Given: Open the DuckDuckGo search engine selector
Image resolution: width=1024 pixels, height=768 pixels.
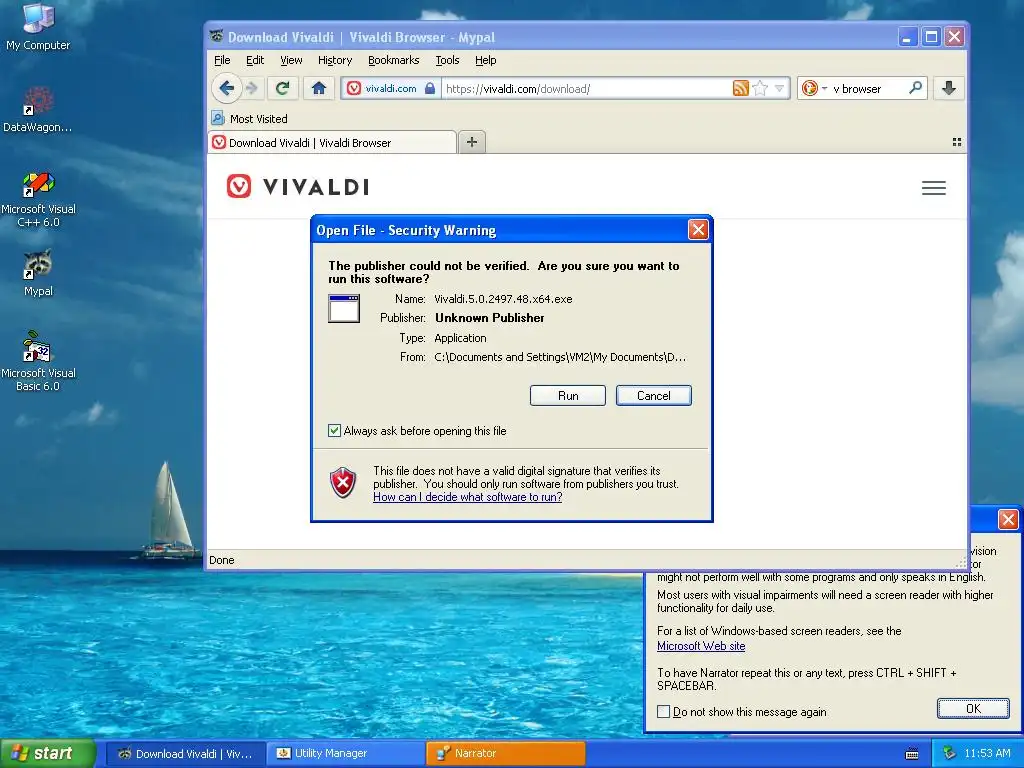Looking at the screenshot, I should coord(814,88).
